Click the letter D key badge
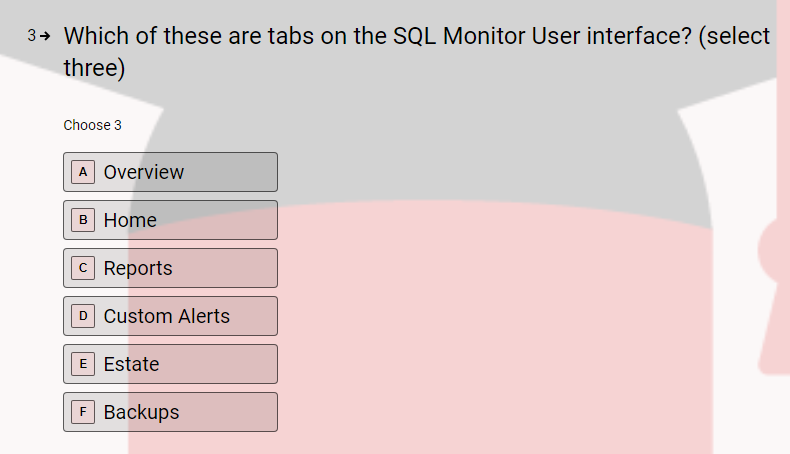The width and height of the screenshot is (790, 454). pos(83,316)
